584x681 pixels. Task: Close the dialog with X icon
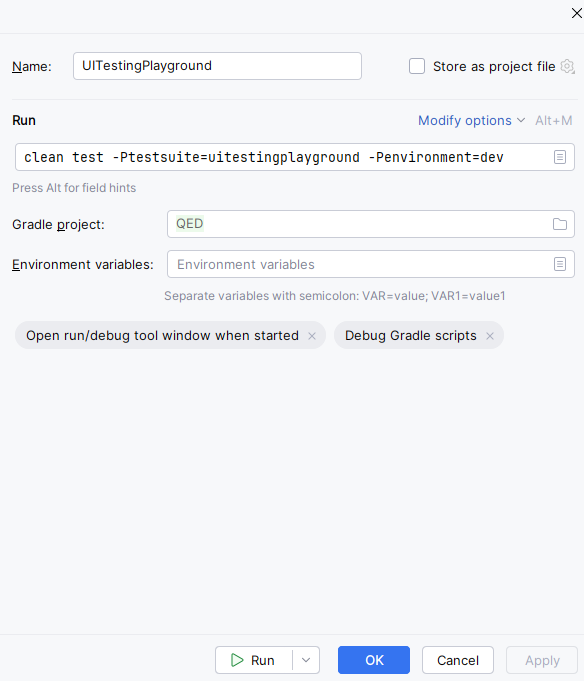point(577,13)
